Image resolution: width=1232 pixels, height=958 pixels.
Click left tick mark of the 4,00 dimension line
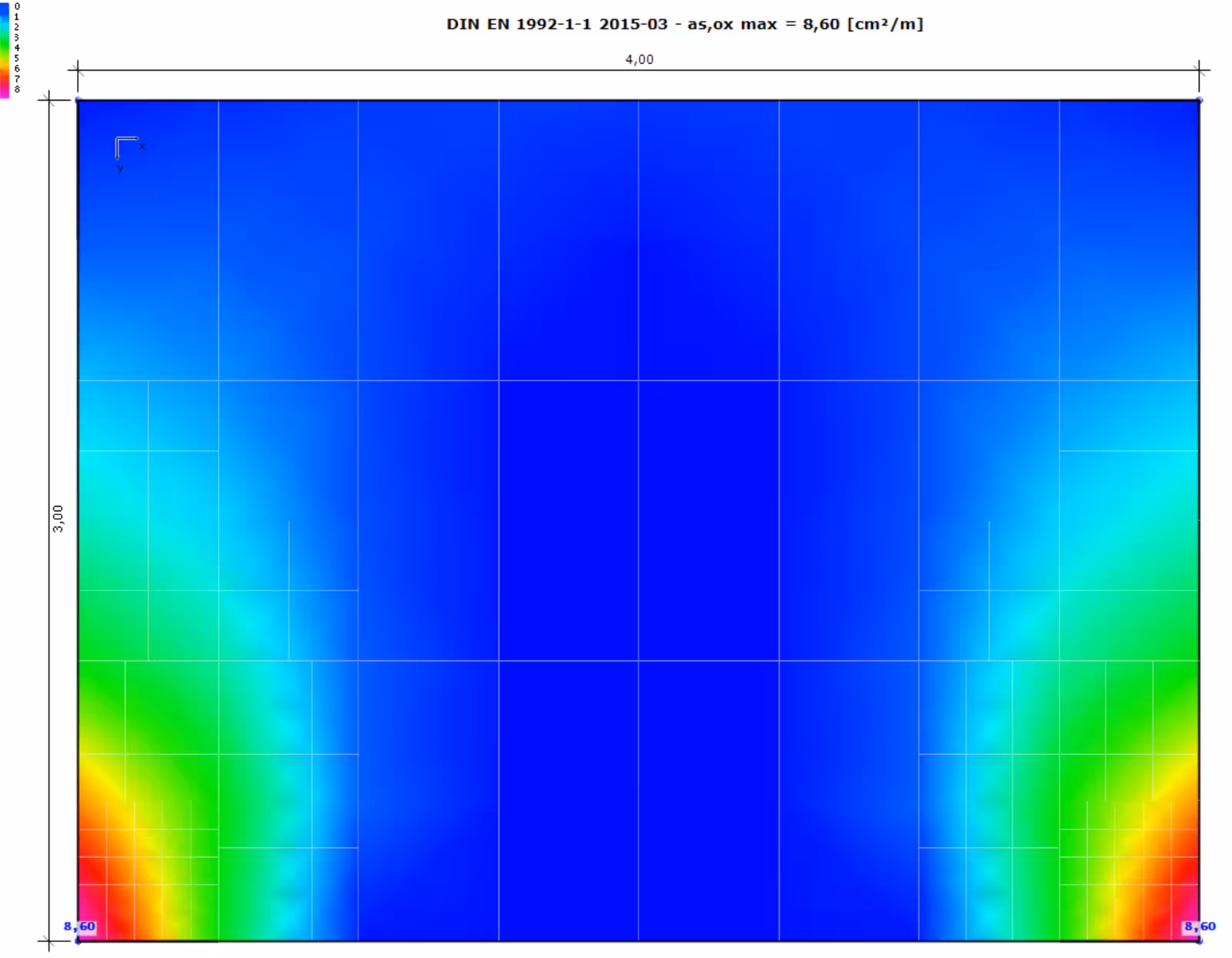click(x=78, y=70)
